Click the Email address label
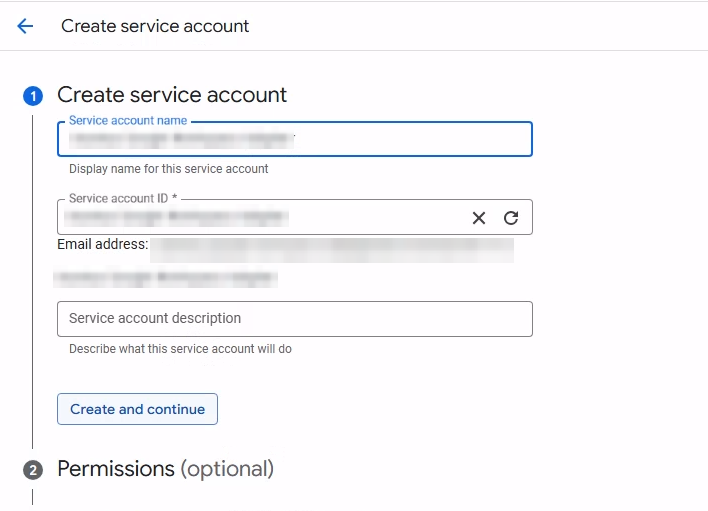The width and height of the screenshot is (708, 511). click(103, 244)
